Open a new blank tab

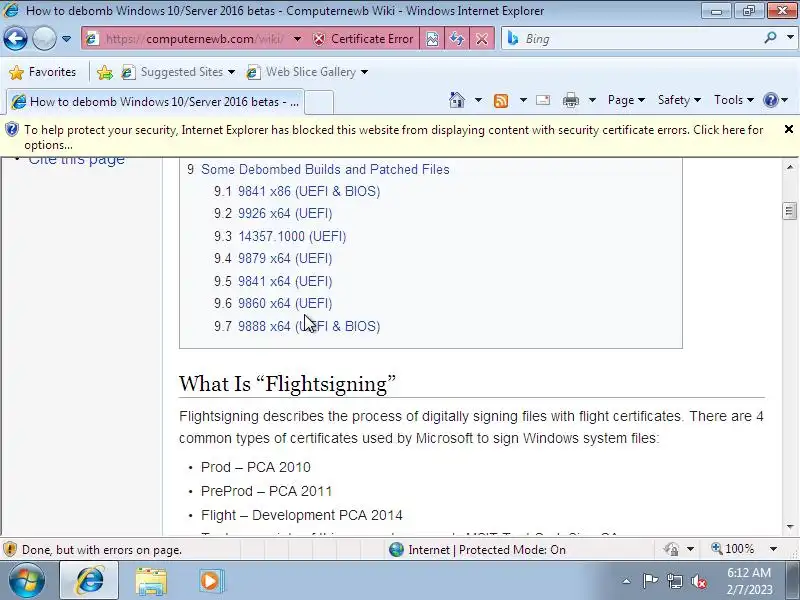click(319, 102)
